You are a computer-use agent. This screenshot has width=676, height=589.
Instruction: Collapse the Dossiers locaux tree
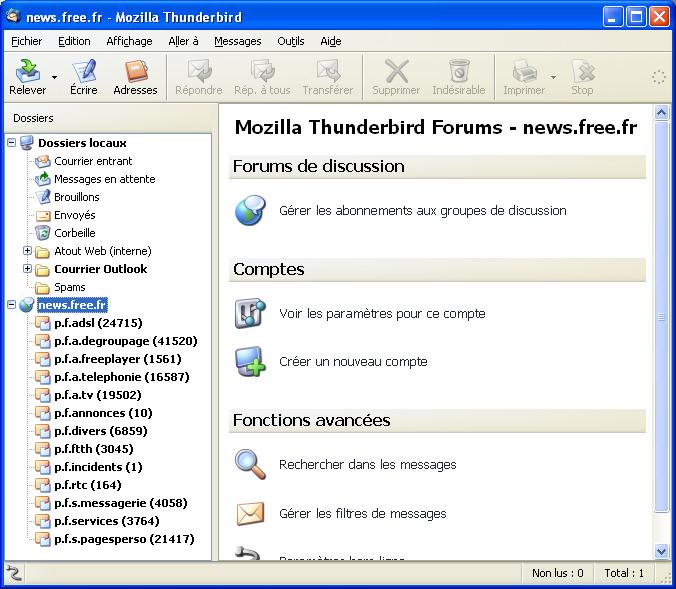pos(12,143)
